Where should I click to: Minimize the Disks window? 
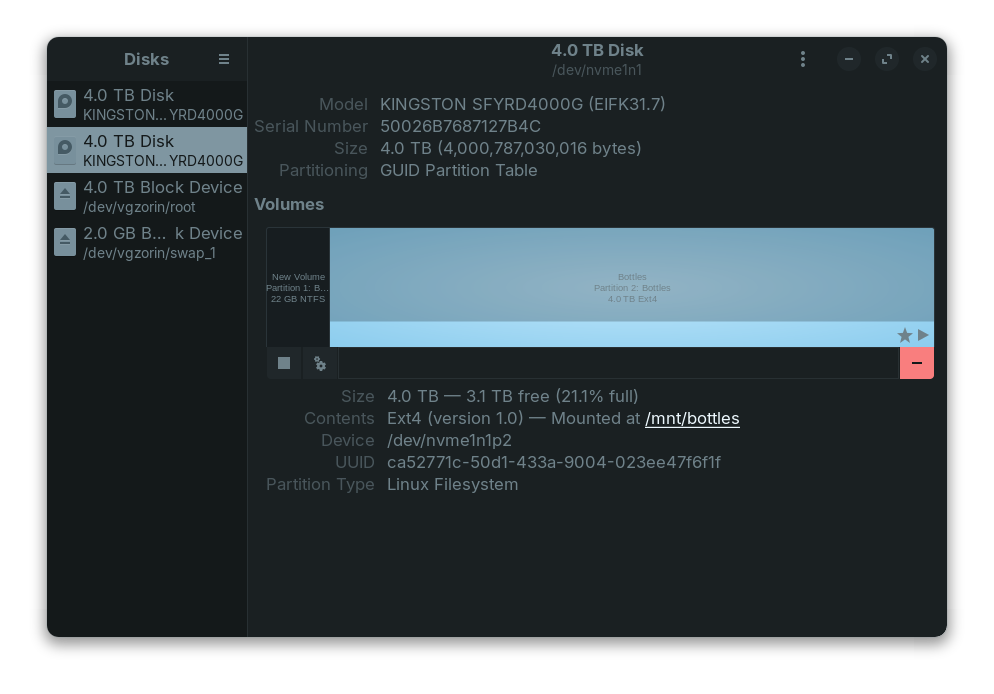point(849,59)
